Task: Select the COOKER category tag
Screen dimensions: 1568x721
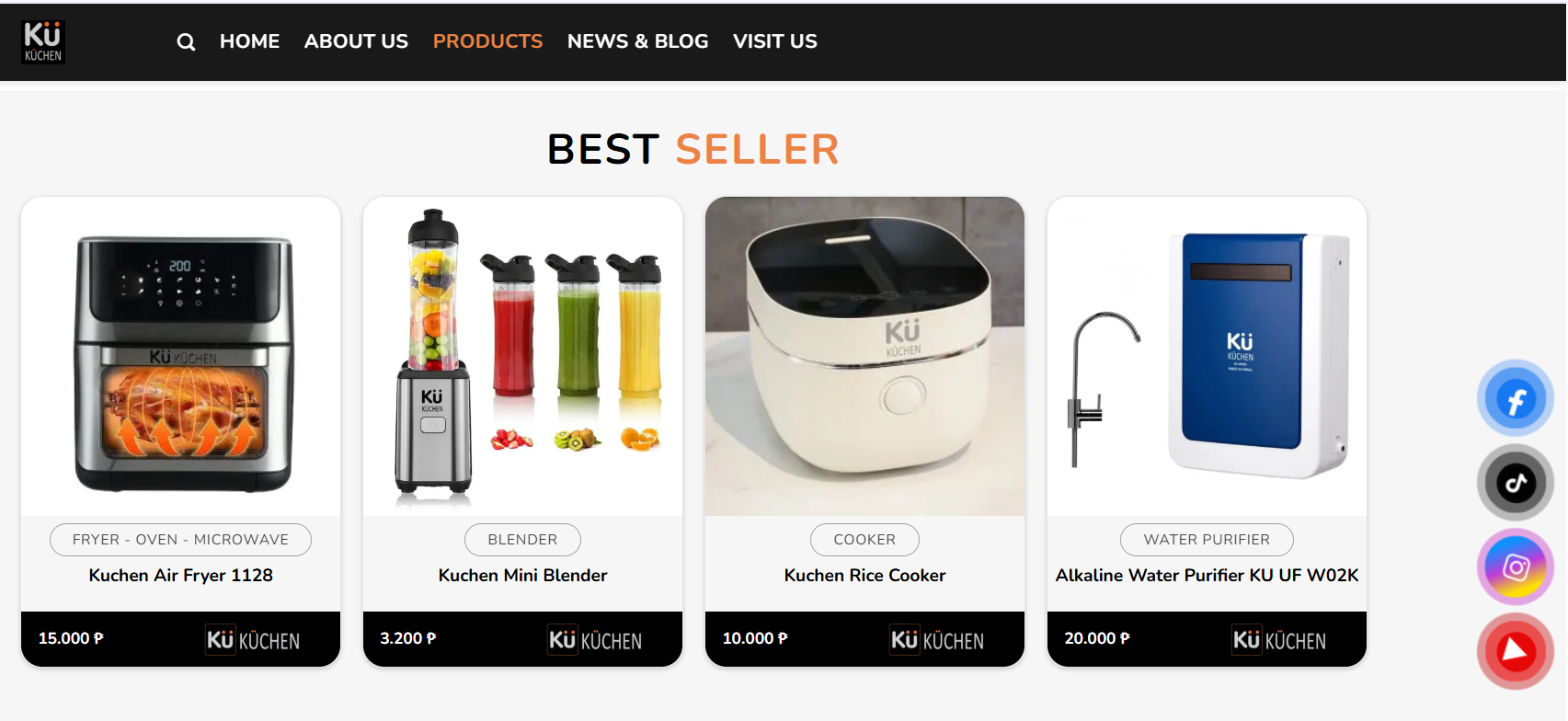Action: coord(864,540)
